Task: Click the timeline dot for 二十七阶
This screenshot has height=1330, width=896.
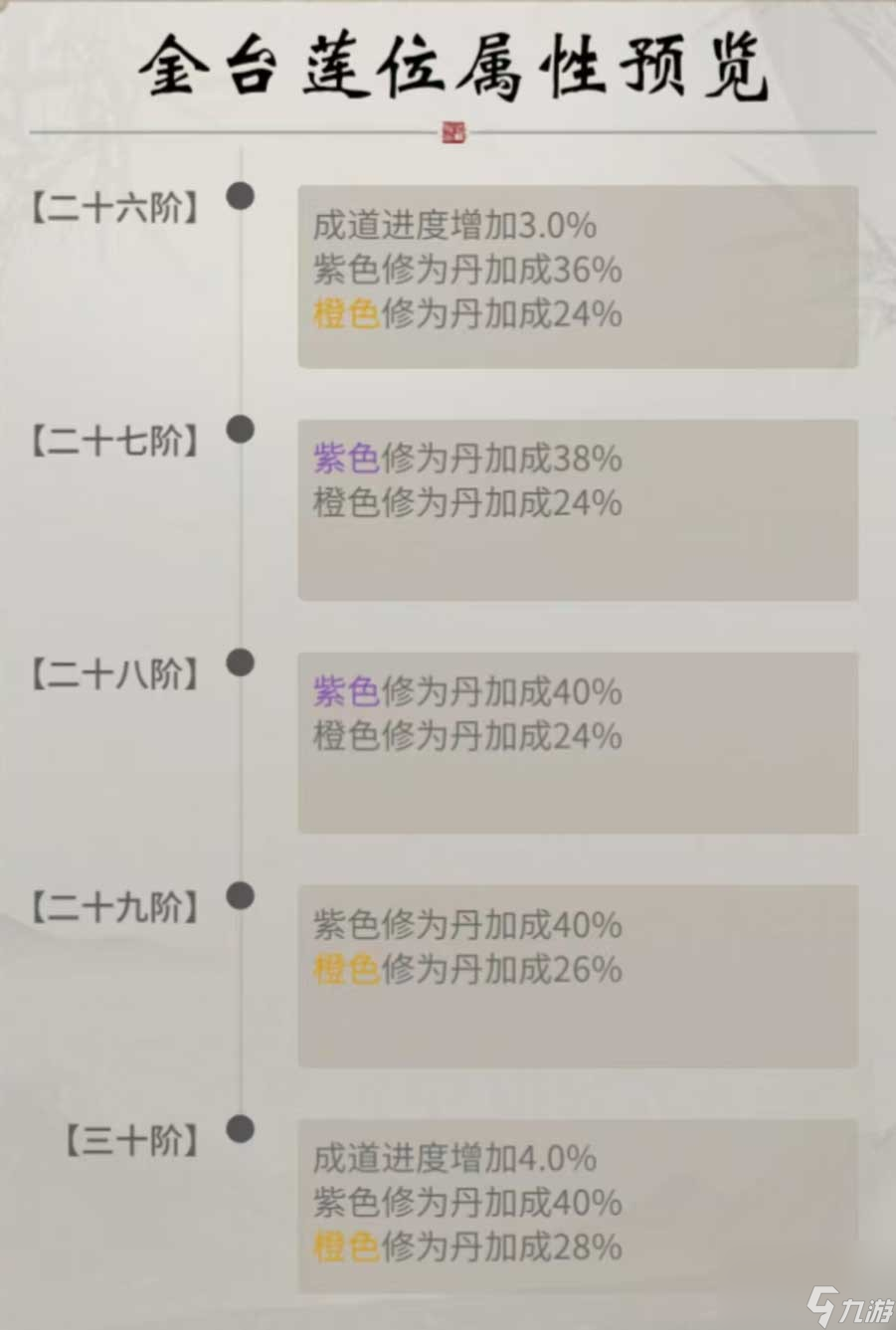Action: click(240, 430)
